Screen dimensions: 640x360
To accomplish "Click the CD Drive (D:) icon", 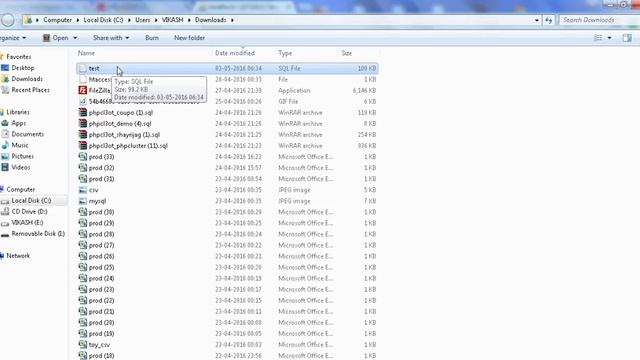I will coord(5,211).
